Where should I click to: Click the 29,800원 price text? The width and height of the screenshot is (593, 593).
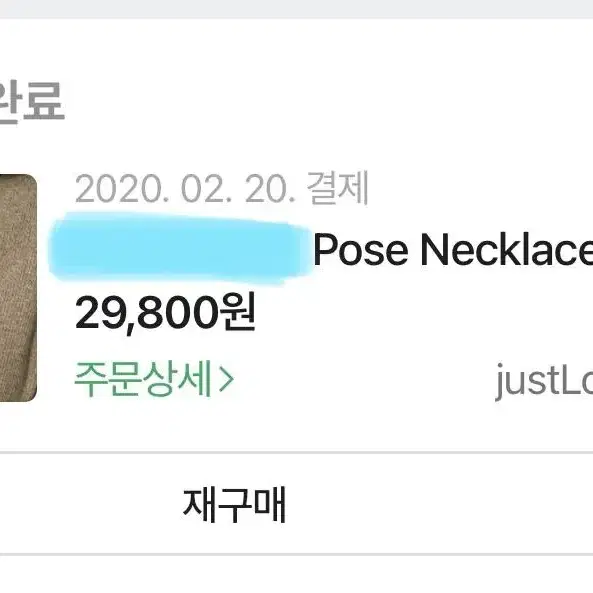[165, 314]
